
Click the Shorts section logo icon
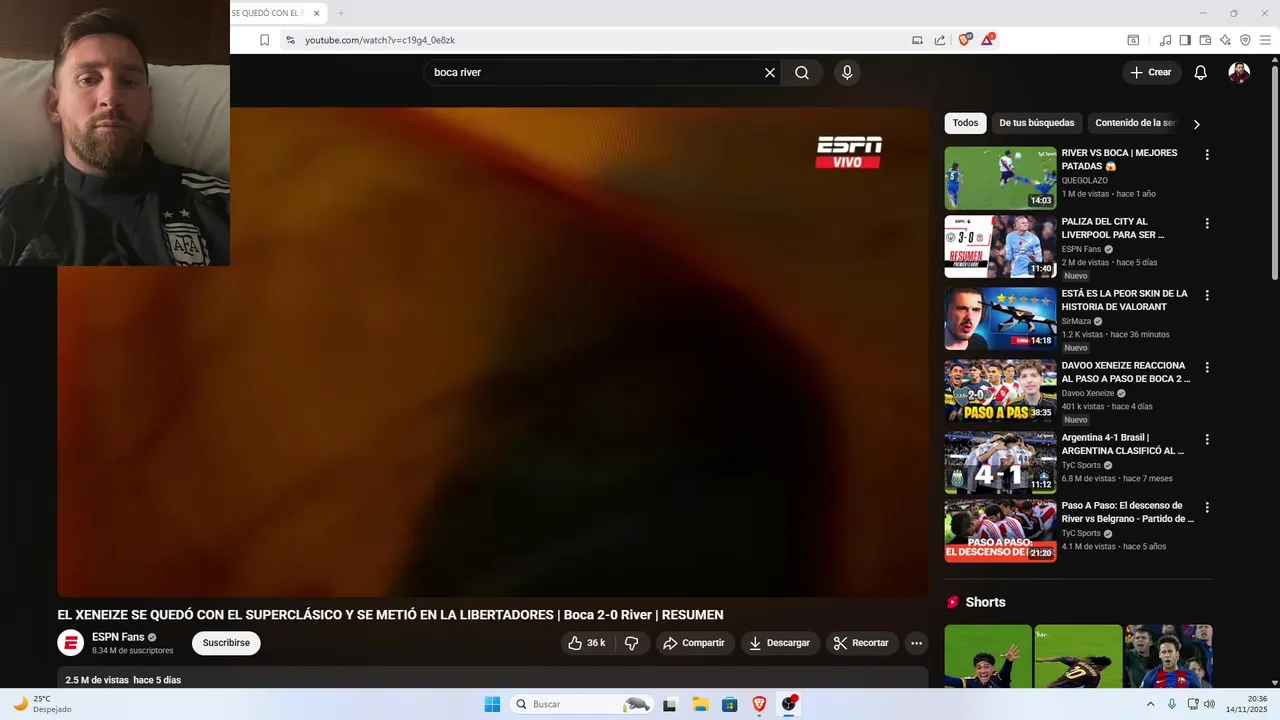[x=952, y=602]
